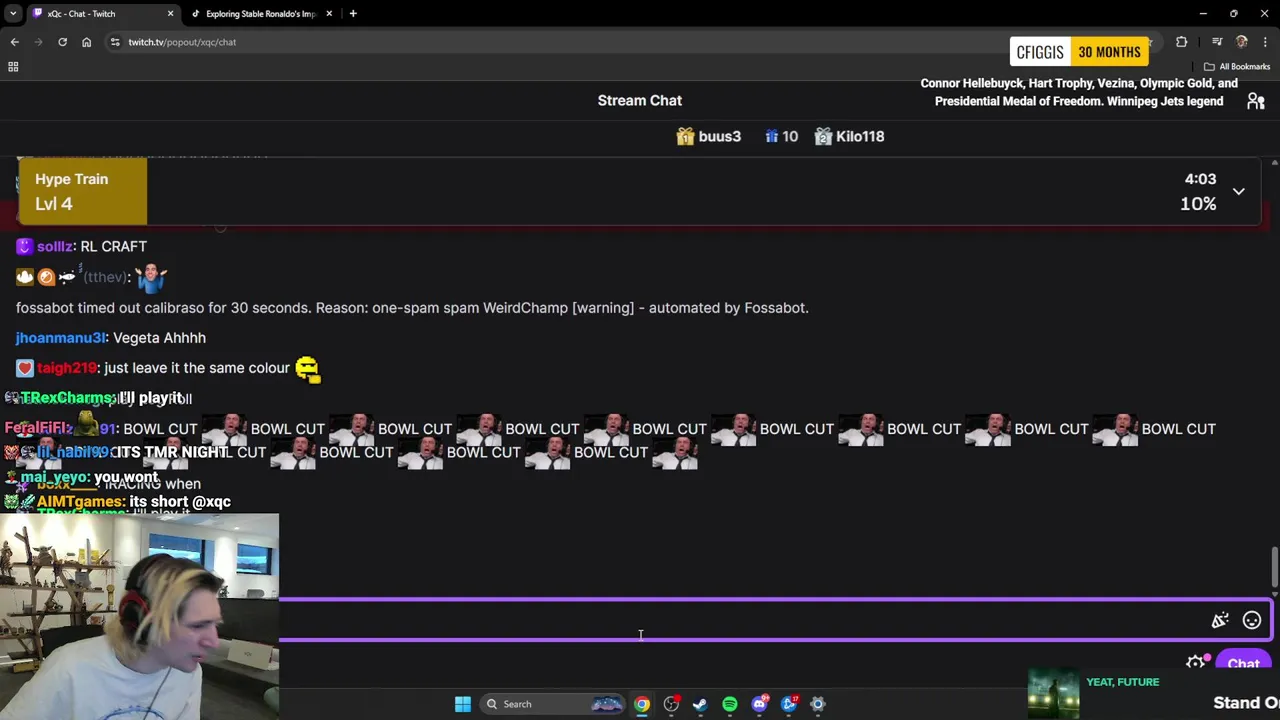Go to browser home page
Screen dimensions: 1280x720
point(86,42)
